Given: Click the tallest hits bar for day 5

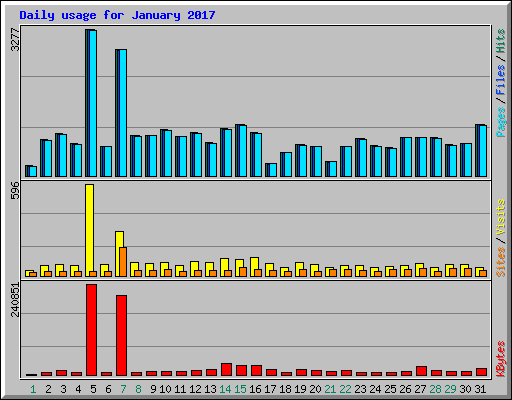Looking at the screenshot, I should 91,103.
